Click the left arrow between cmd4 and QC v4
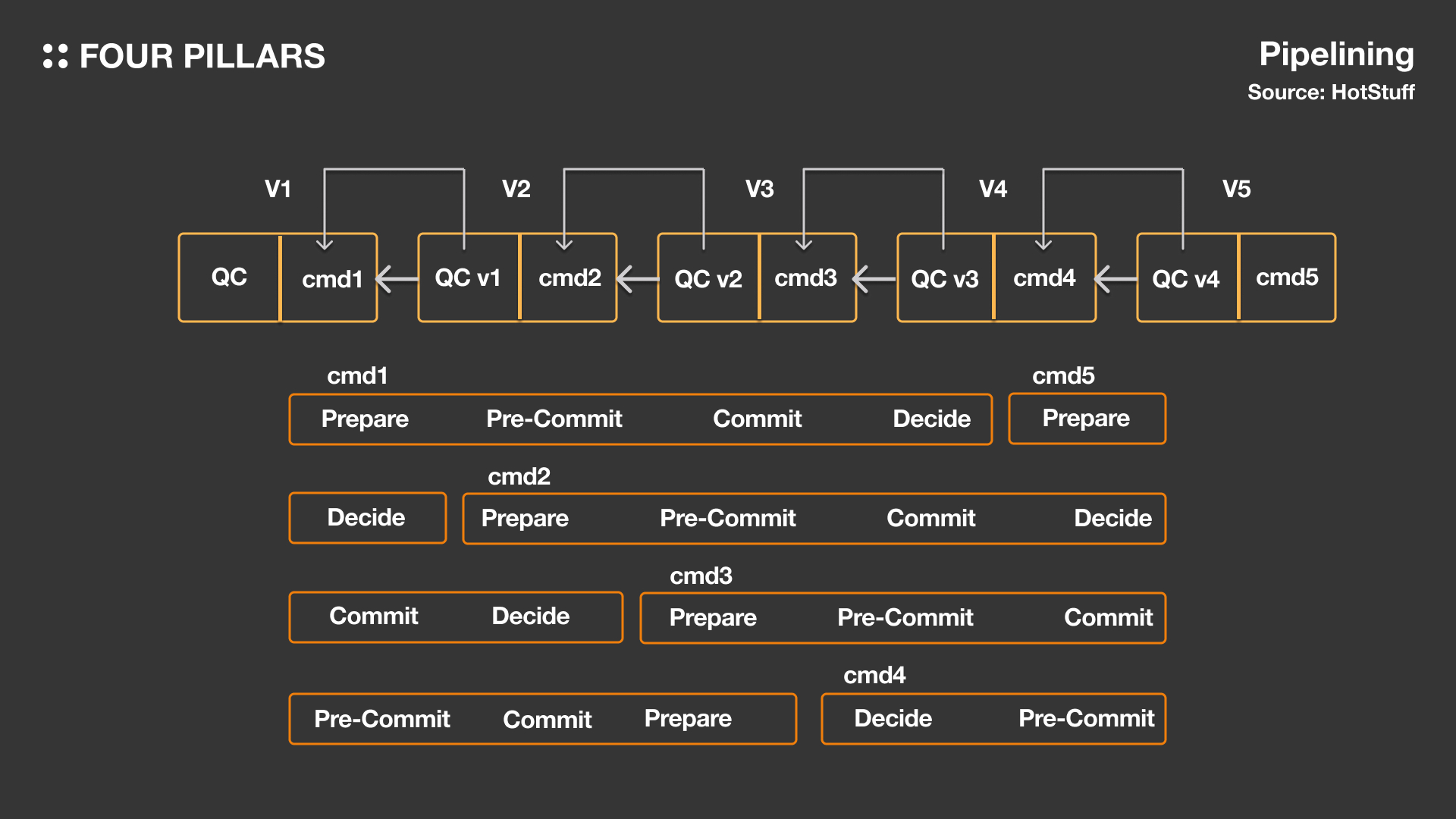Viewport: 1456px width, 819px height. [1116, 279]
